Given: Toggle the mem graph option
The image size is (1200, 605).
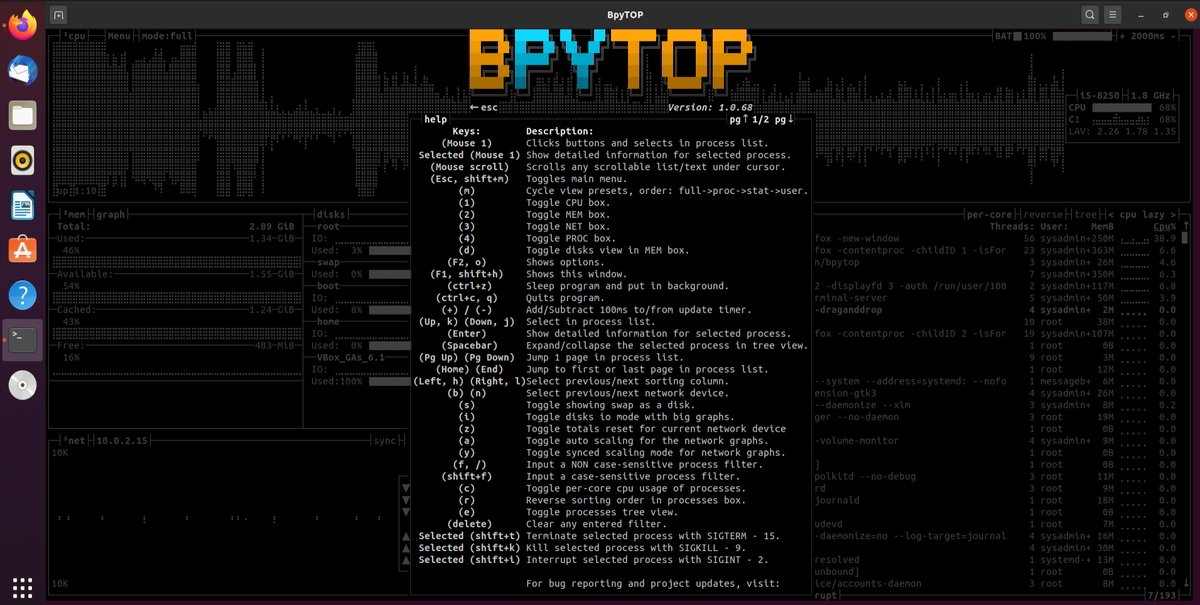Looking at the screenshot, I should (x=110, y=214).
